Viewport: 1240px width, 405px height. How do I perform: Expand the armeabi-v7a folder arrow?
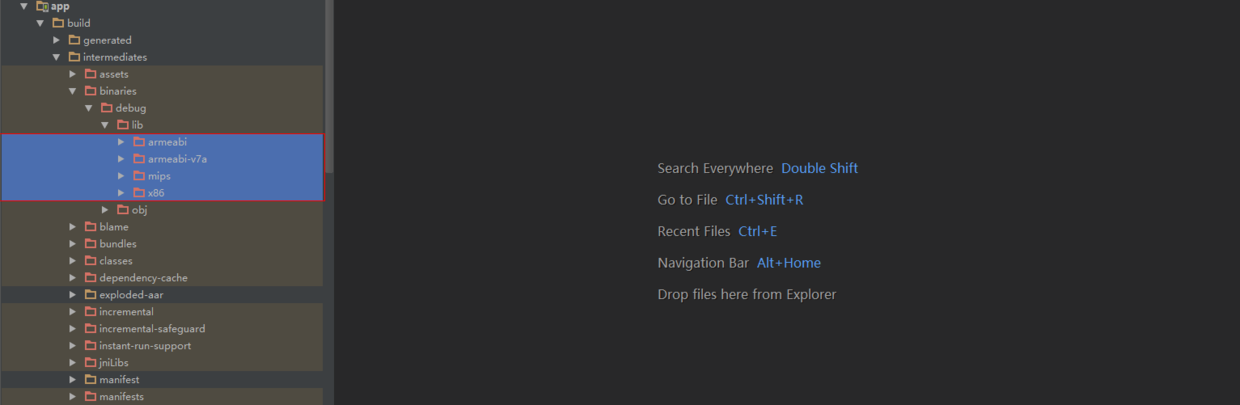pyautogui.click(x=121, y=159)
